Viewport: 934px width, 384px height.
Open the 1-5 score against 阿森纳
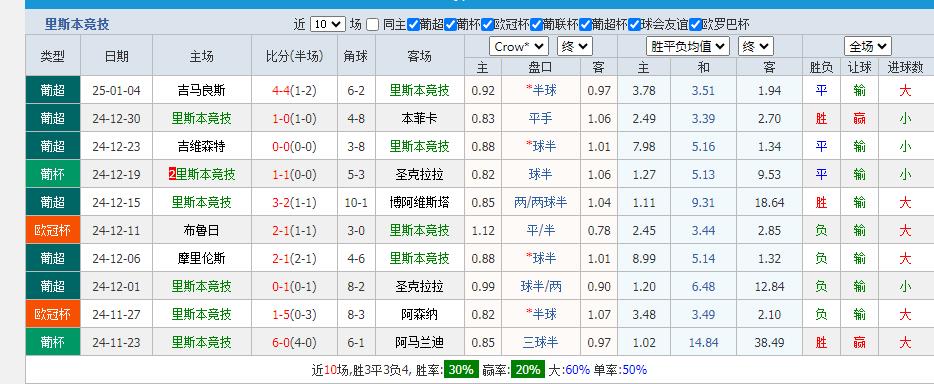(281, 314)
